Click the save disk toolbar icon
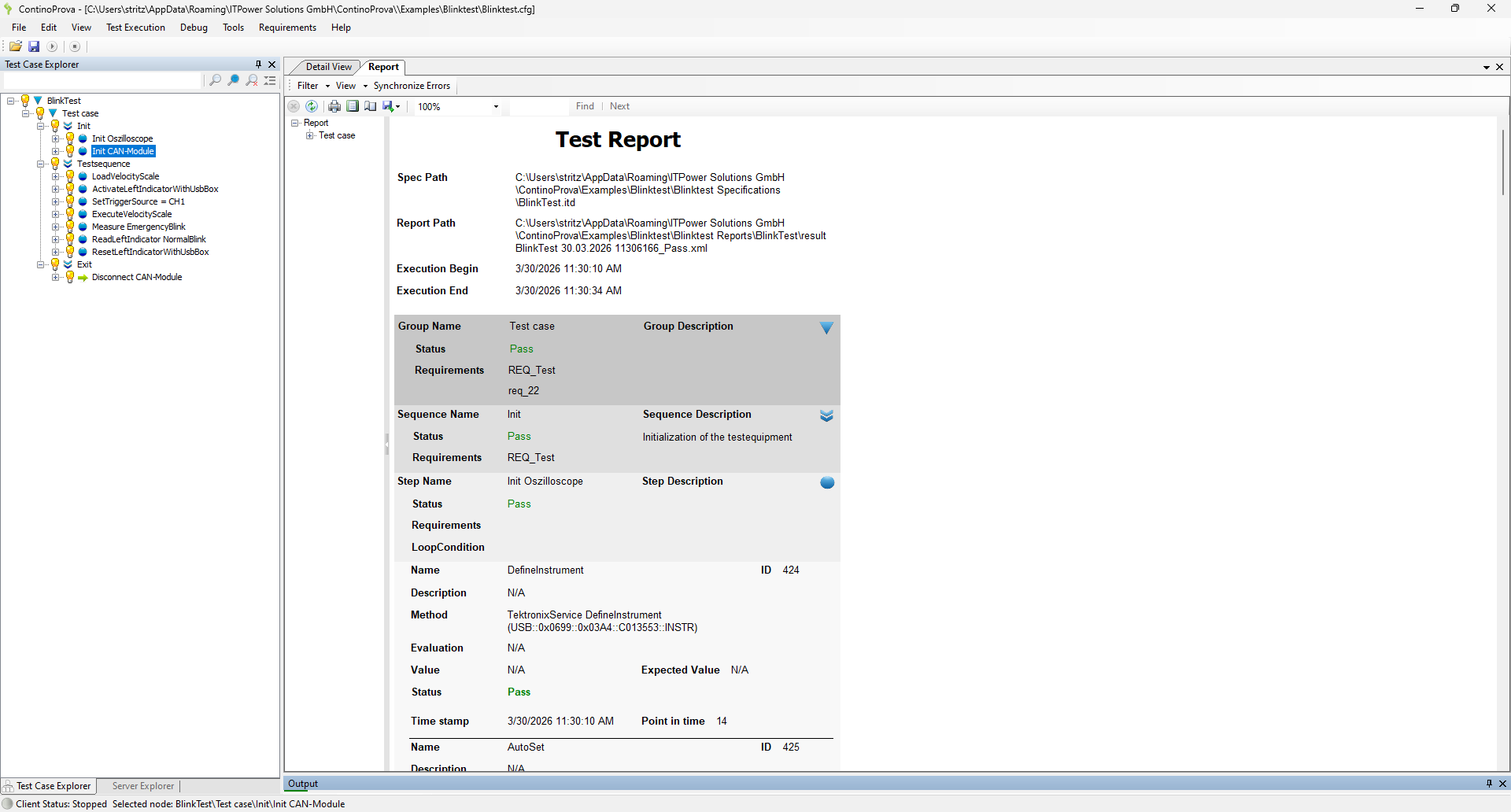The image size is (1511, 812). coord(34,46)
